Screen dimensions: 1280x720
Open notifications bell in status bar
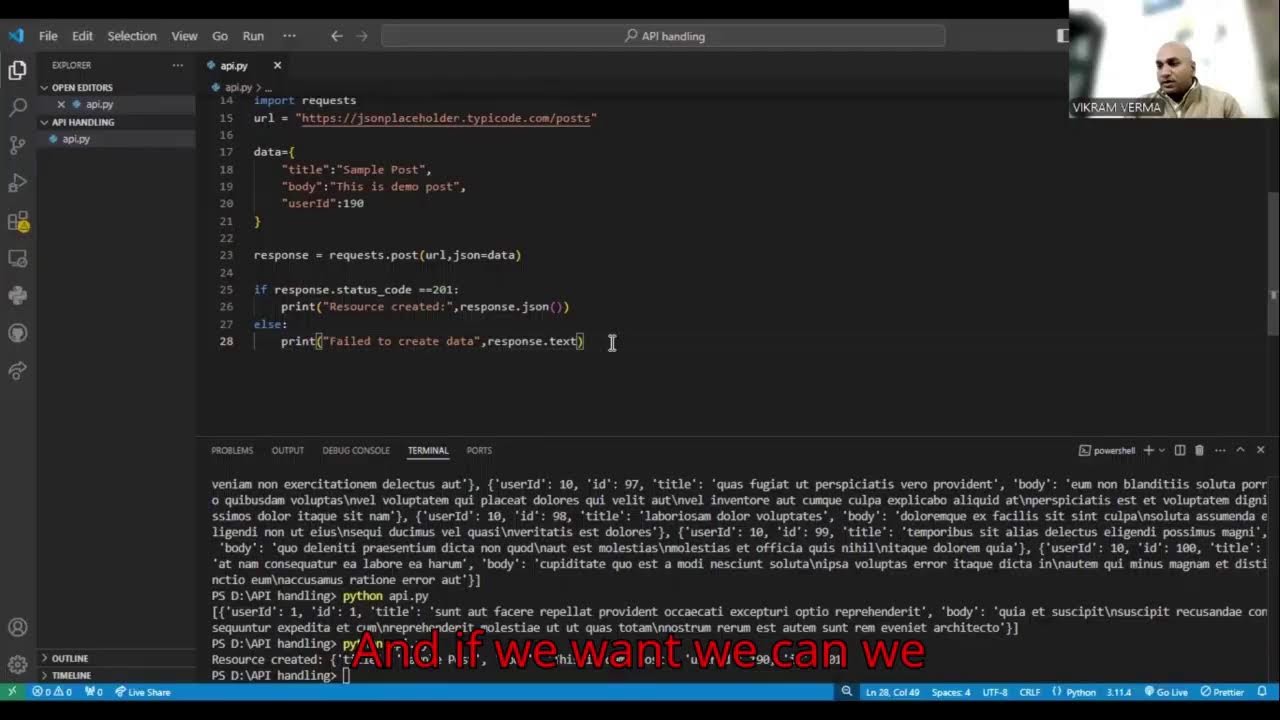point(1263,692)
